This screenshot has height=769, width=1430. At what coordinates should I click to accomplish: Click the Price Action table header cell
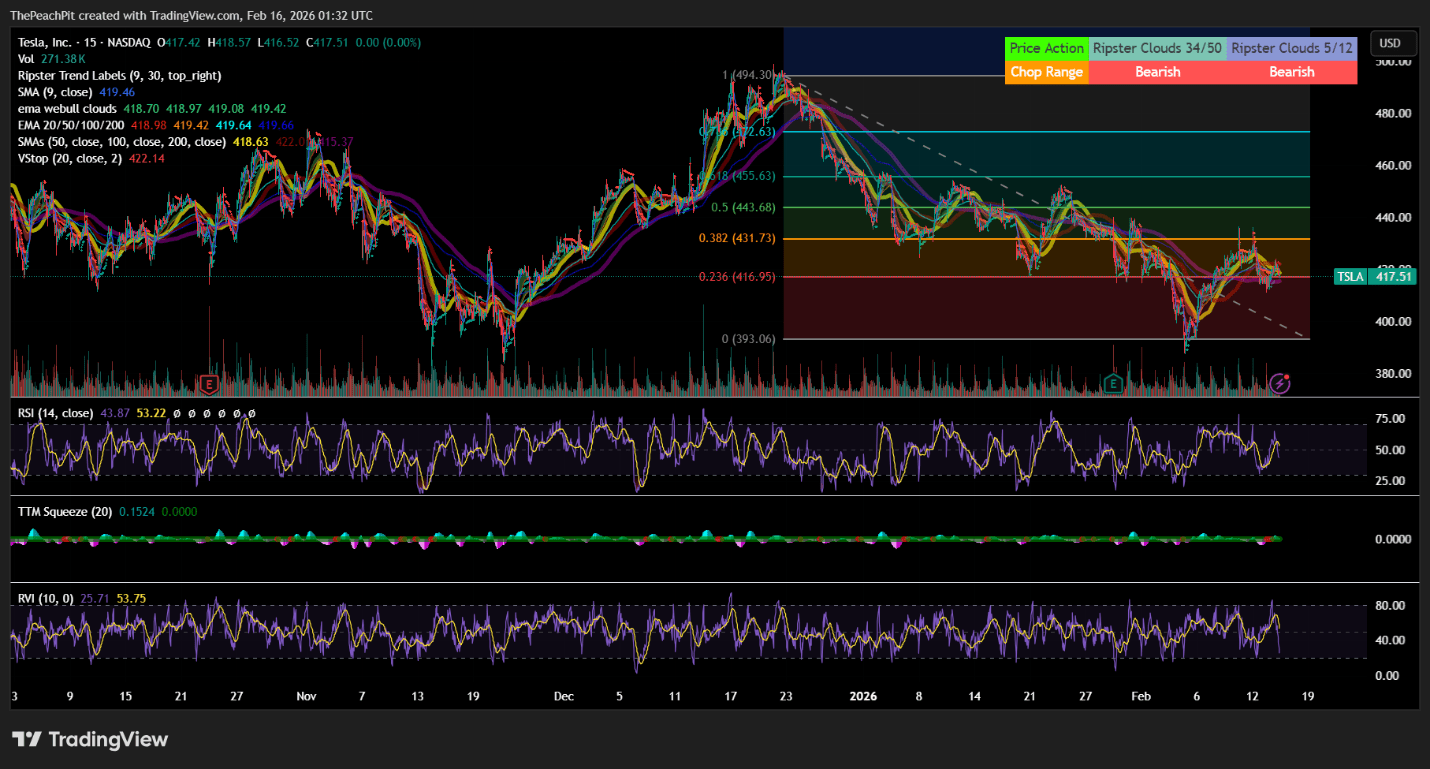(x=1047, y=48)
